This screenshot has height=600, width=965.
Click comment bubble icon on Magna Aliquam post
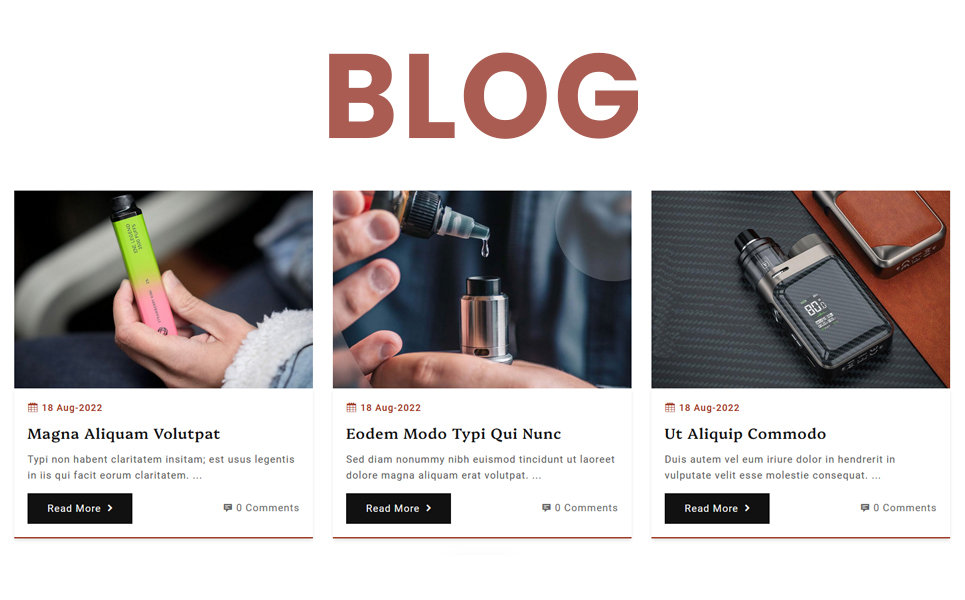pyautogui.click(x=228, y=508)
